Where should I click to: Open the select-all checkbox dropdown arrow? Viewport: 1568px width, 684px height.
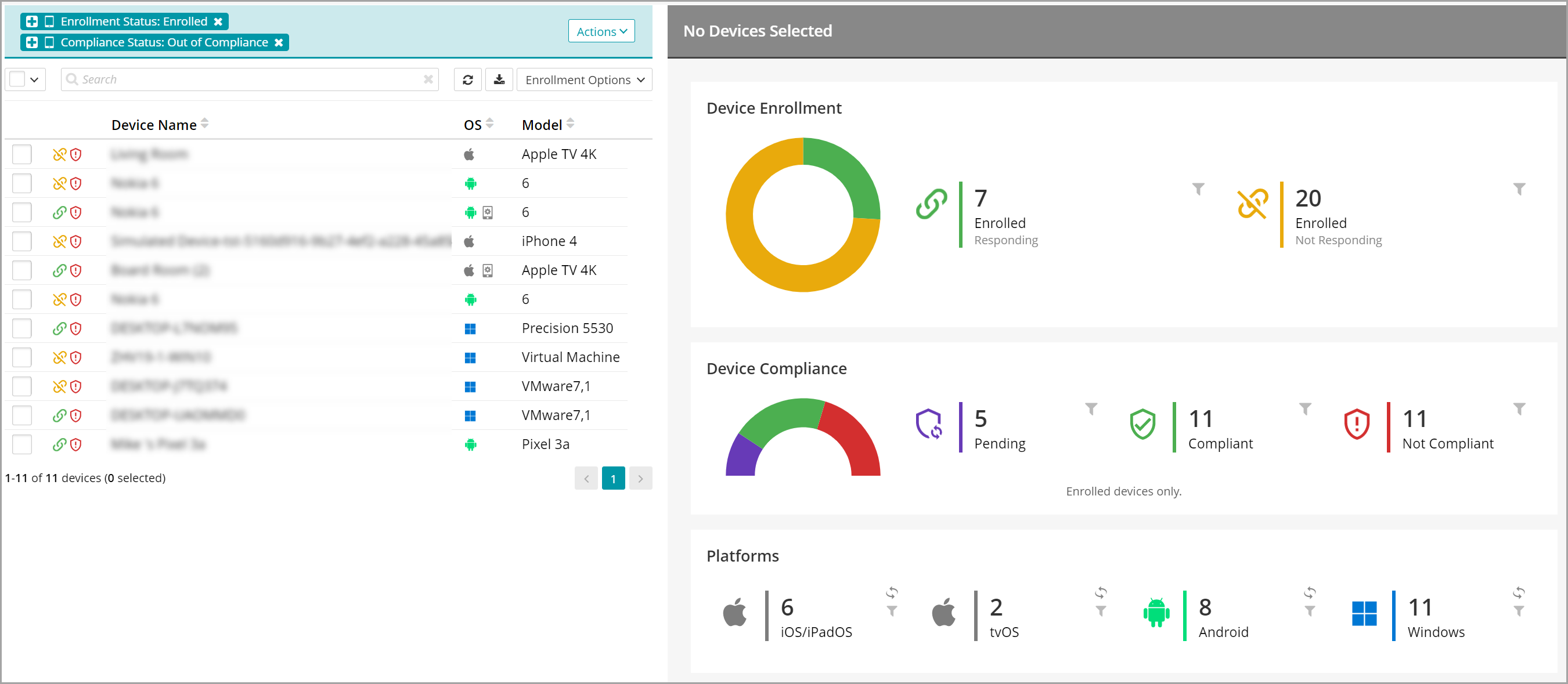(x=35, y=79)
